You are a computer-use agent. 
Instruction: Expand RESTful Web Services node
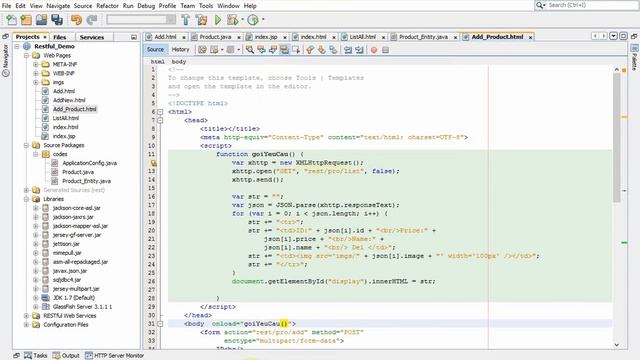26,316
